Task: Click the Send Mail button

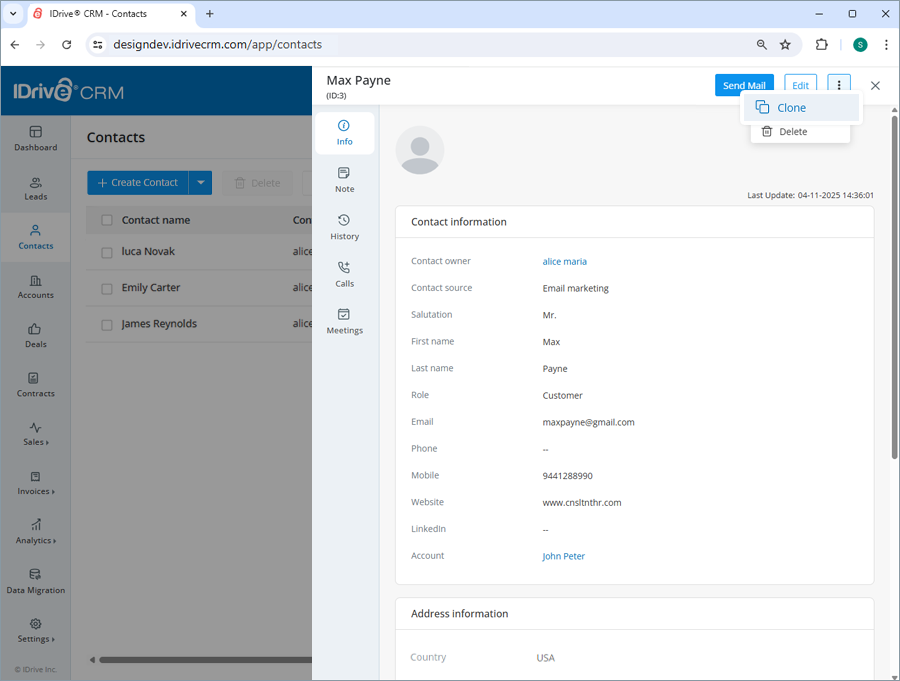Action: tap(744, 85)
